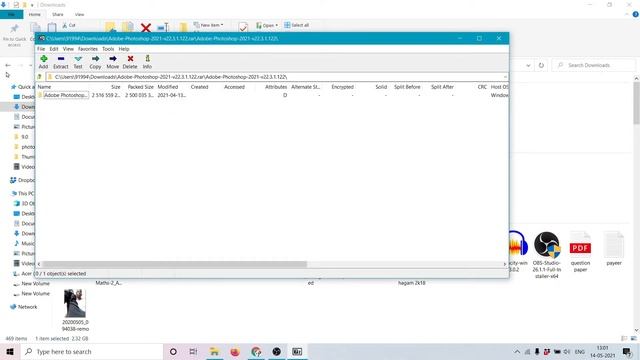Screen dimensions: 640x360
Task: Click the Copy button in 7-Zip toolbar
Action: tap(95, 62)
